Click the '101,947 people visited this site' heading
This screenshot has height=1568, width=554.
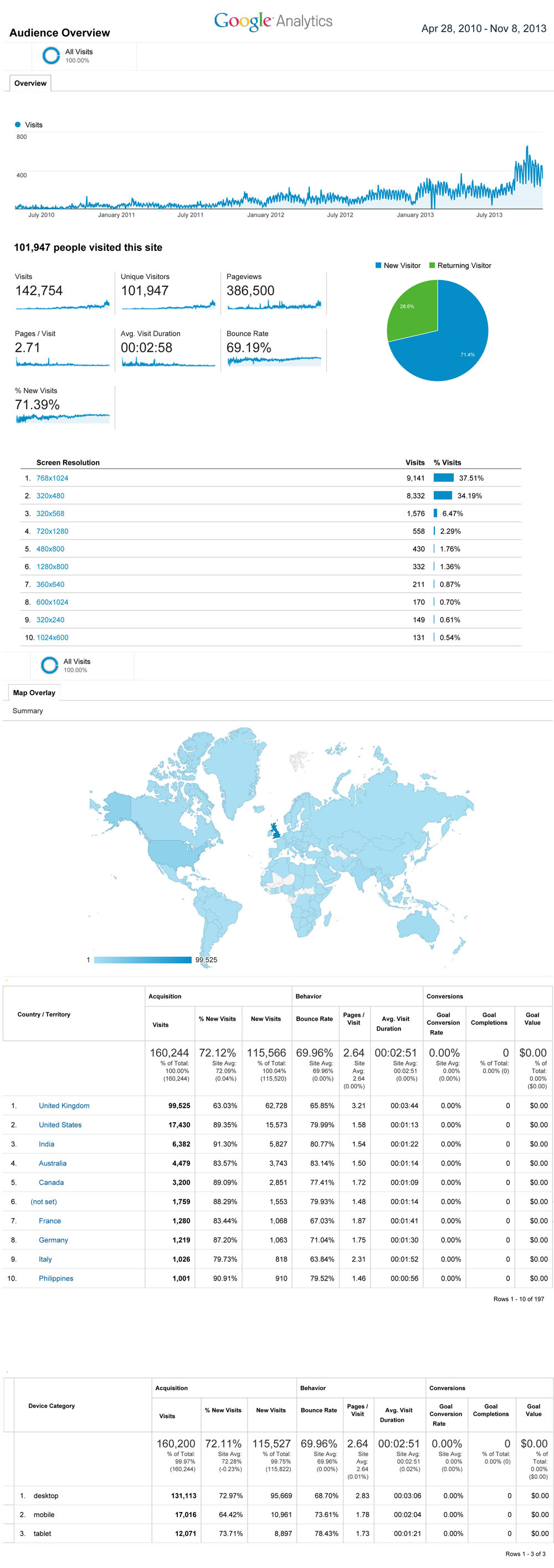[88, 248]
